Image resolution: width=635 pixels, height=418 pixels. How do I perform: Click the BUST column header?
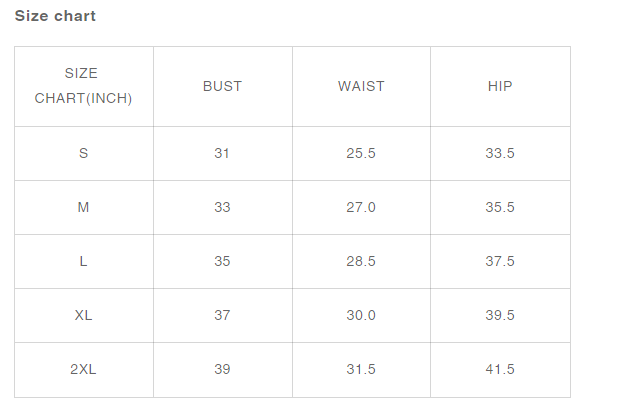pos(222,86)
